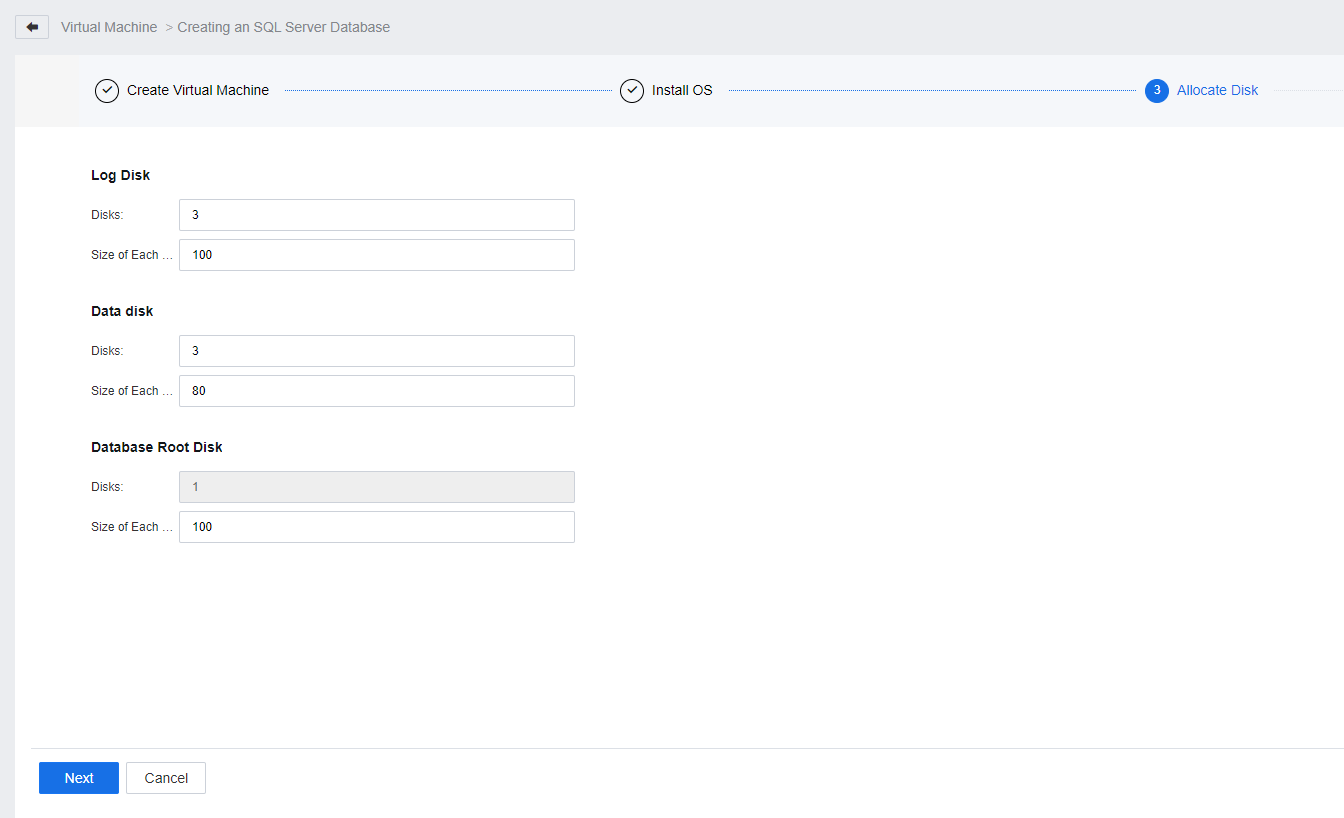Click the Database Root Disk section heading
1344x818 pixels.
[x=157, y=447]
